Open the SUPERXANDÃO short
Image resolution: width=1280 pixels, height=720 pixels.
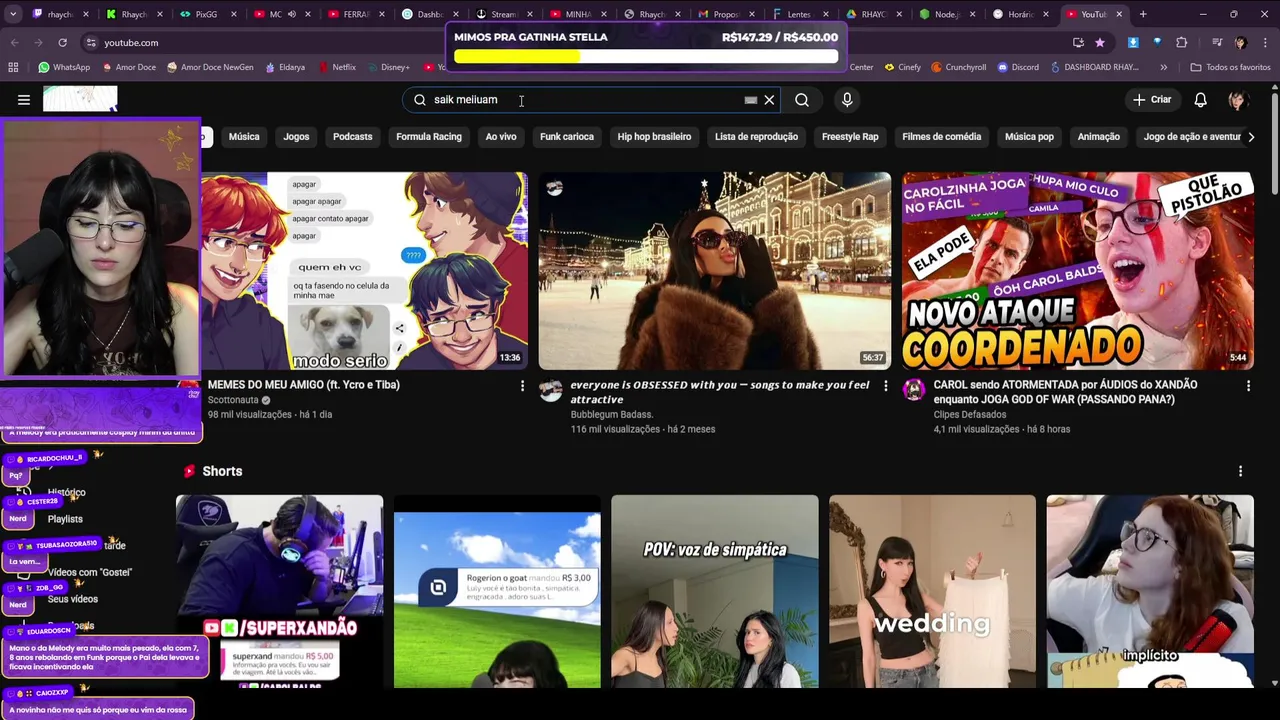(x=280, y=591)
